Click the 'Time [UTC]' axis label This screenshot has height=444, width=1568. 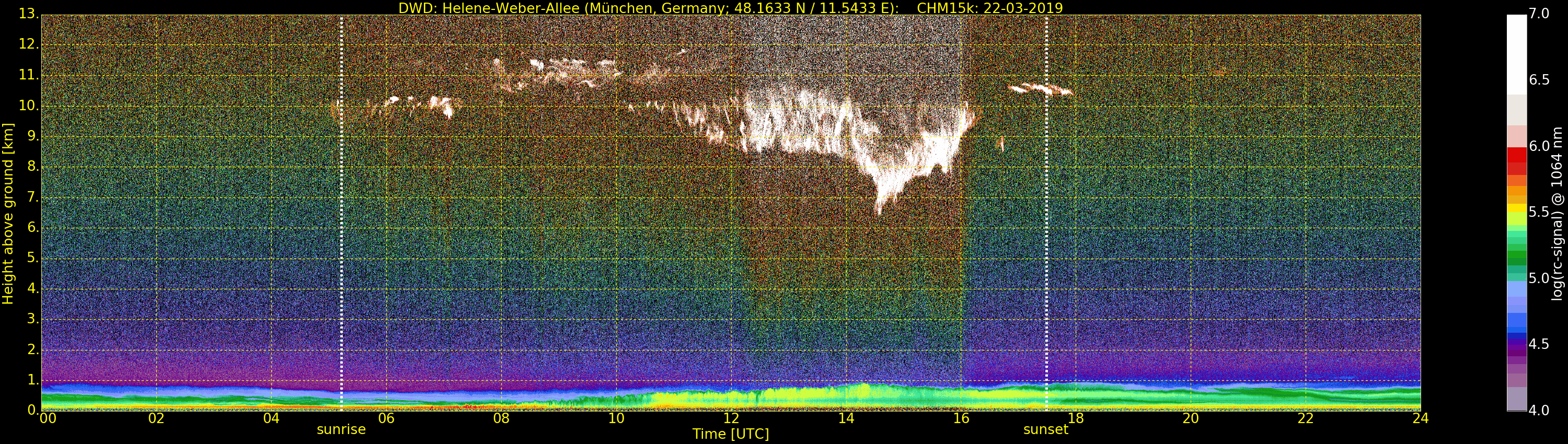[x=731, y=434]
